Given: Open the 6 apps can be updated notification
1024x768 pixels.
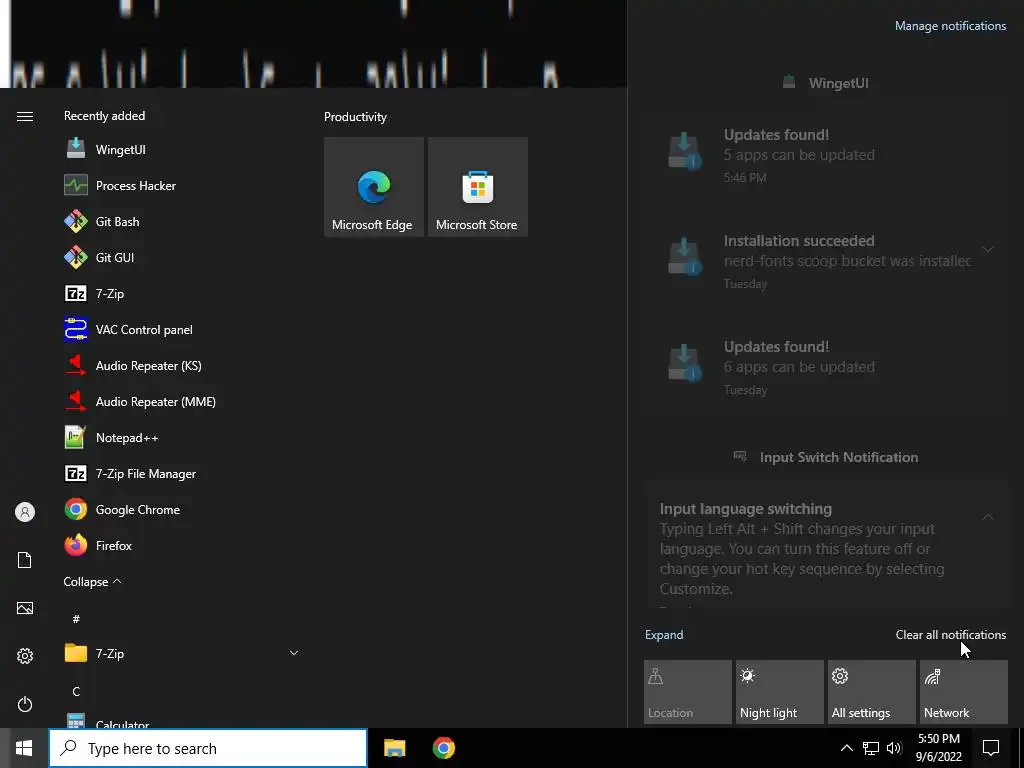Looking at the screenshot, I should coord(825,368).
